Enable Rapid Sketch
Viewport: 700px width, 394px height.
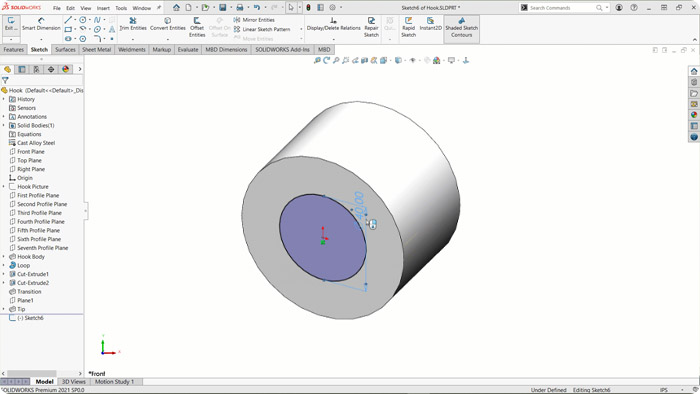pyautogui.click(x=408, y=27)
